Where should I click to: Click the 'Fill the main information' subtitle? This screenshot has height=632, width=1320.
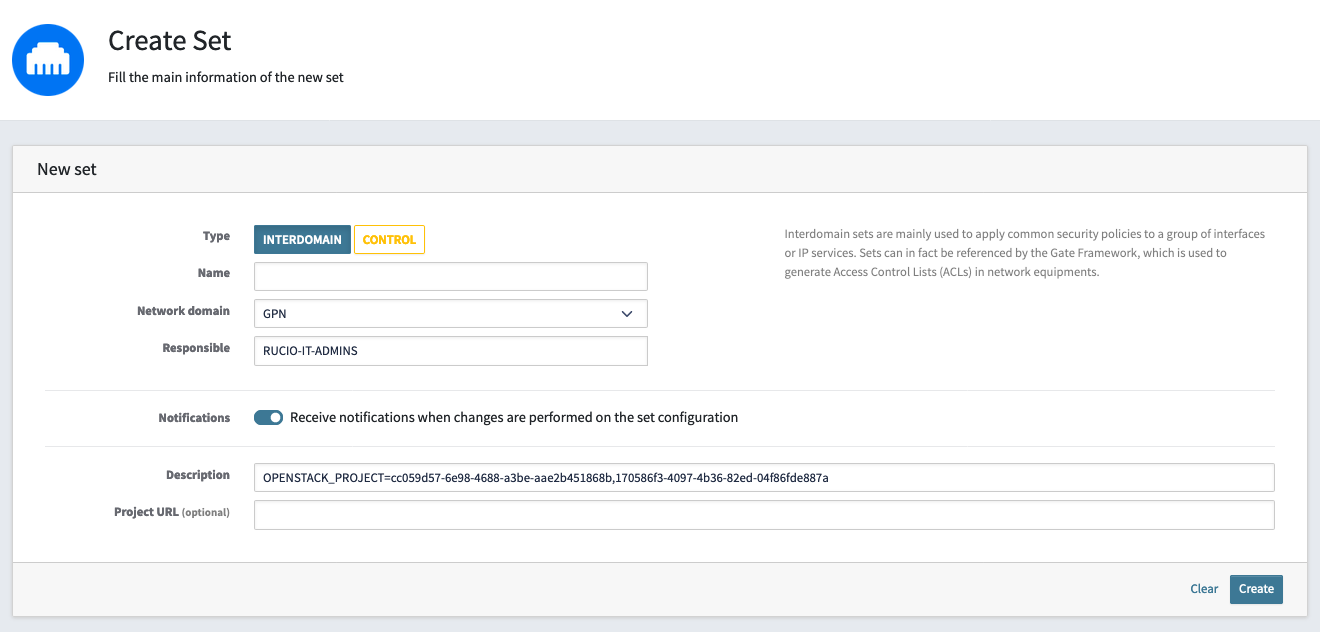click(226, 77)
